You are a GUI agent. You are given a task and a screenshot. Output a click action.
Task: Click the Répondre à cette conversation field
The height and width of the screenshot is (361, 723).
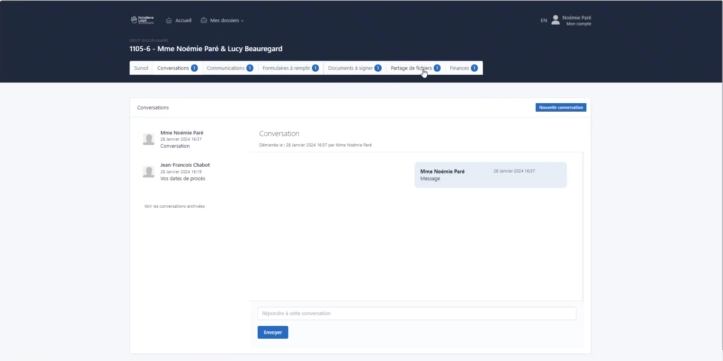click(x=417, y=314)
